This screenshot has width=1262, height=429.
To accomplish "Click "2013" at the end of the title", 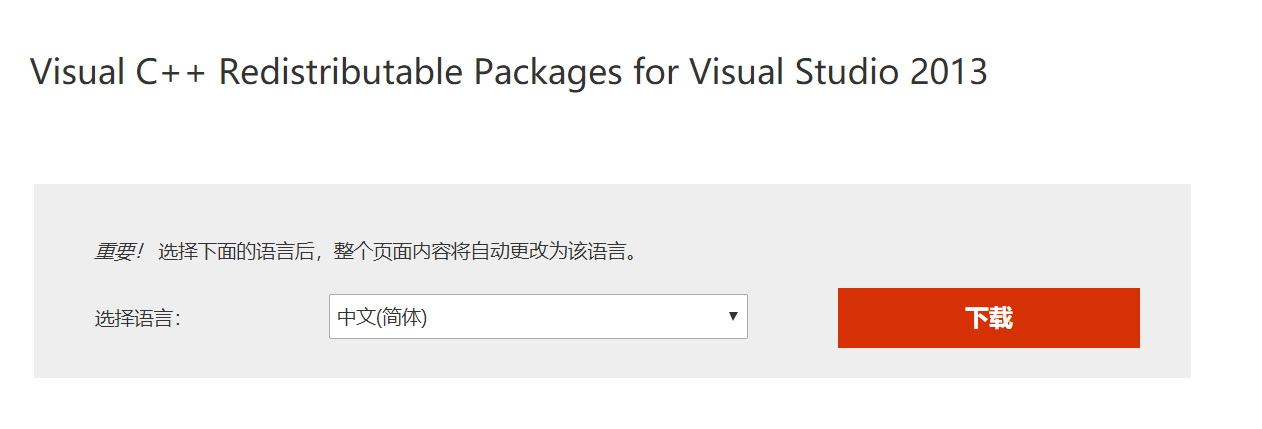I will [x=948, y=72].
